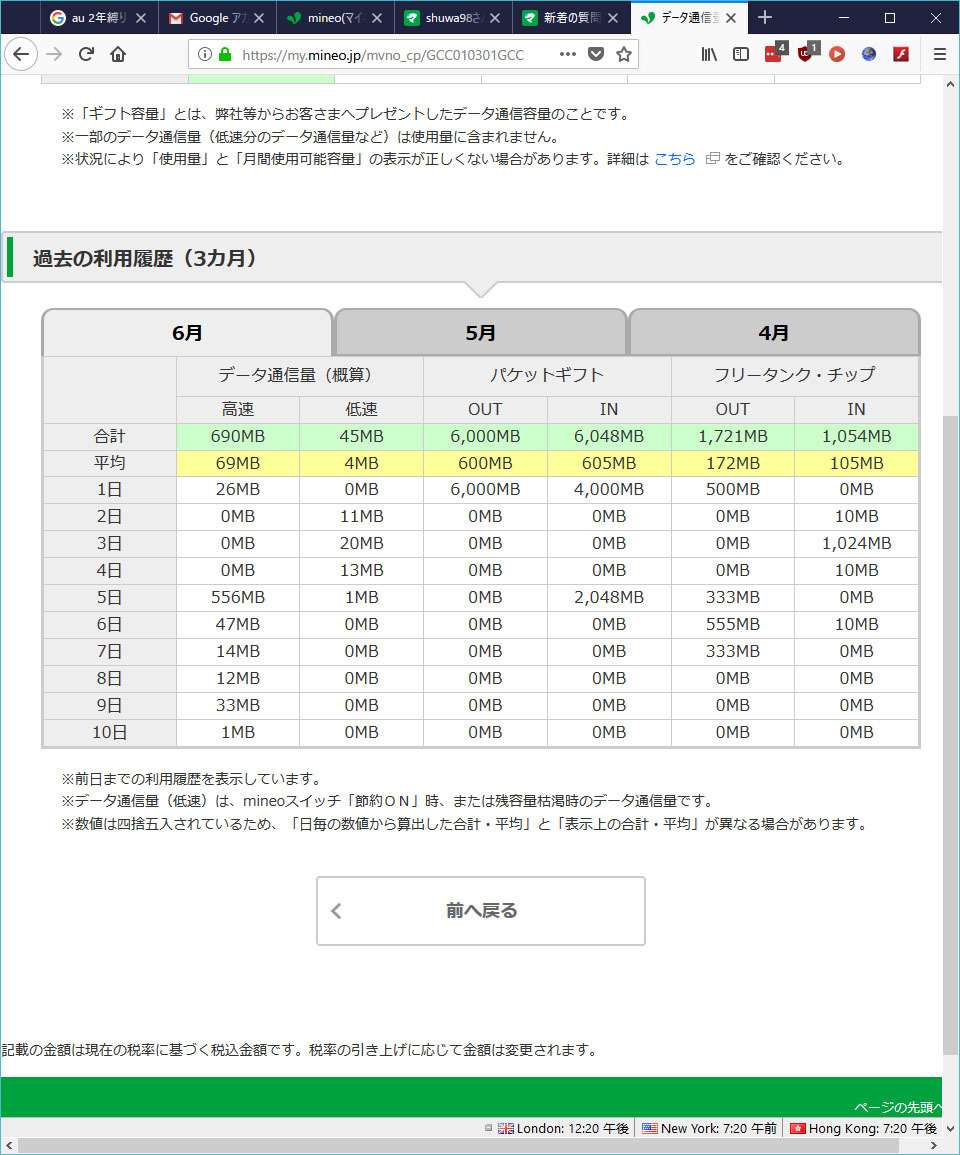Click the 合計 row label

click(110, 436)
